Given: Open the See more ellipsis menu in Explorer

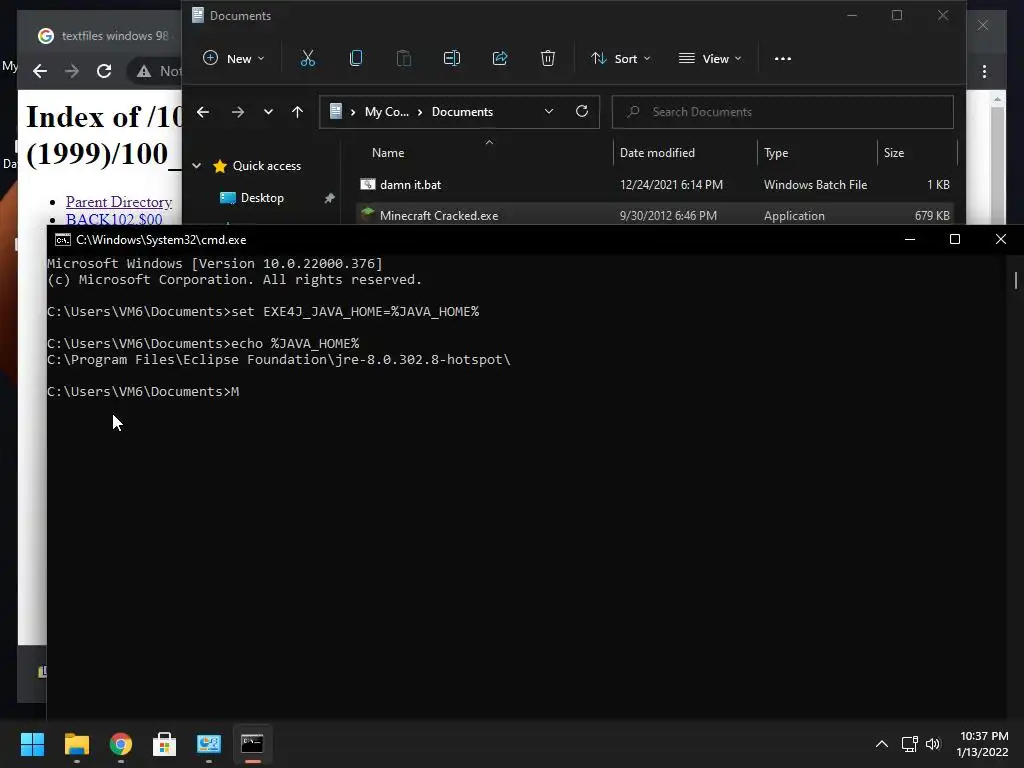Looking at the screenshot, I should [x=782, y=59].
